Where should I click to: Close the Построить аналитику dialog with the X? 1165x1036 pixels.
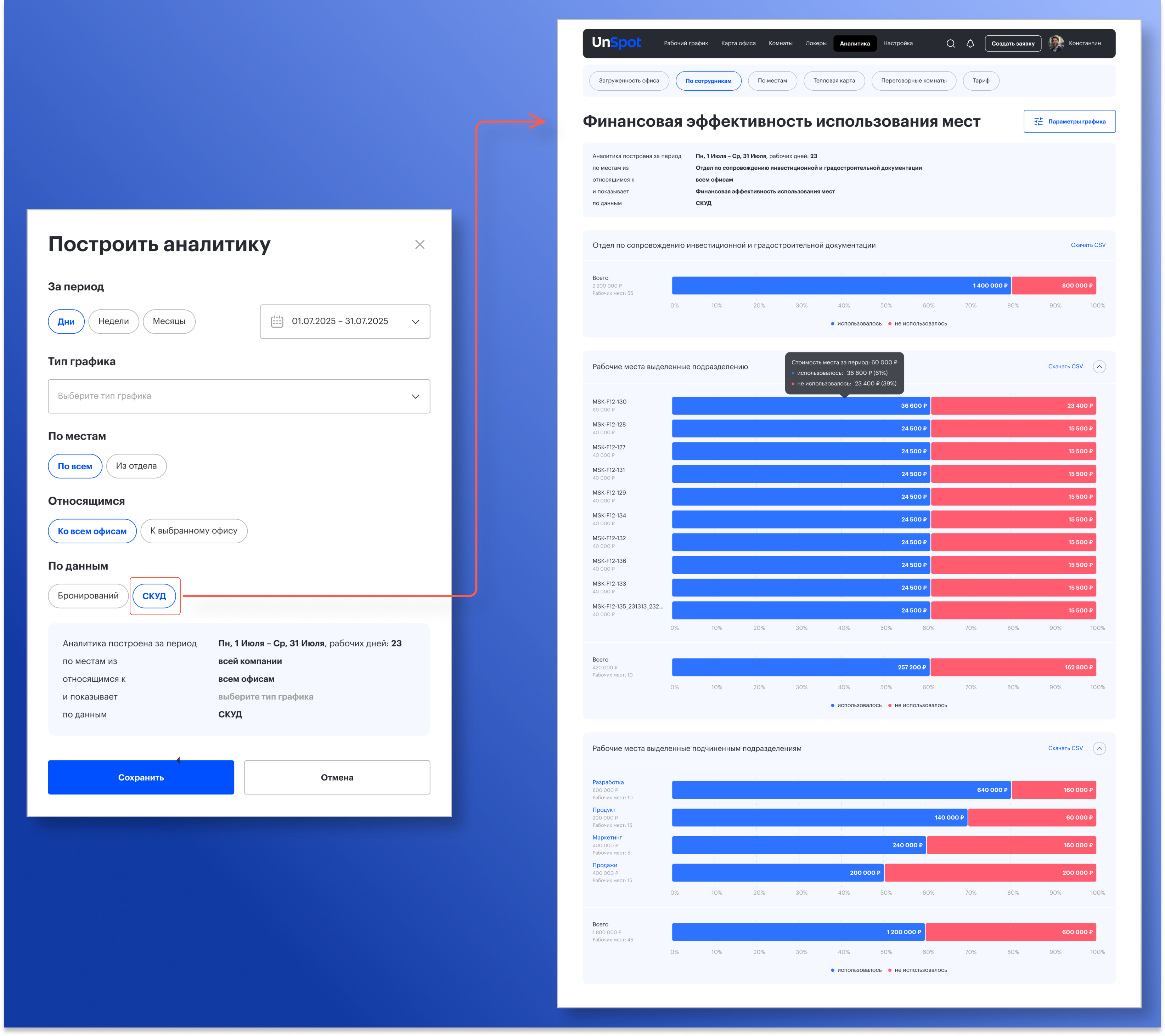tap(420, 244)
